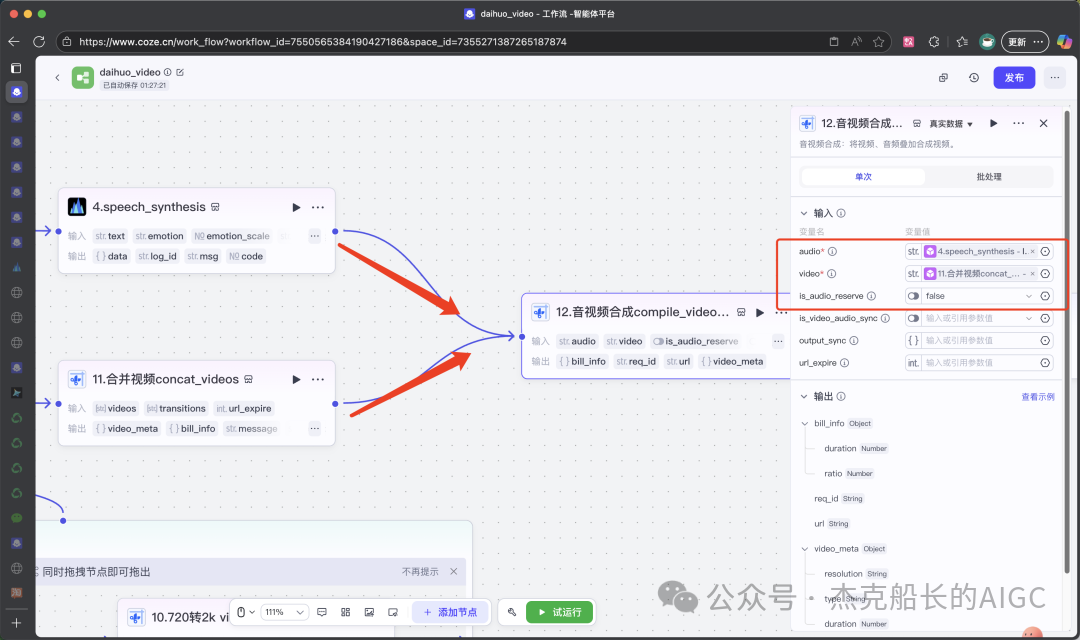
Task: Click the url_expire value input field
Action: click(x=979, y=363)
